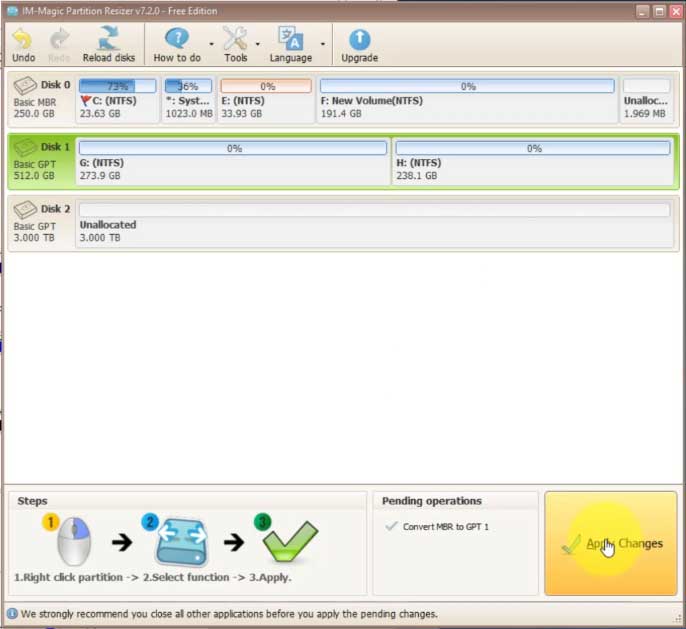Expand the How to do dropdown arrow

point(211,44)
